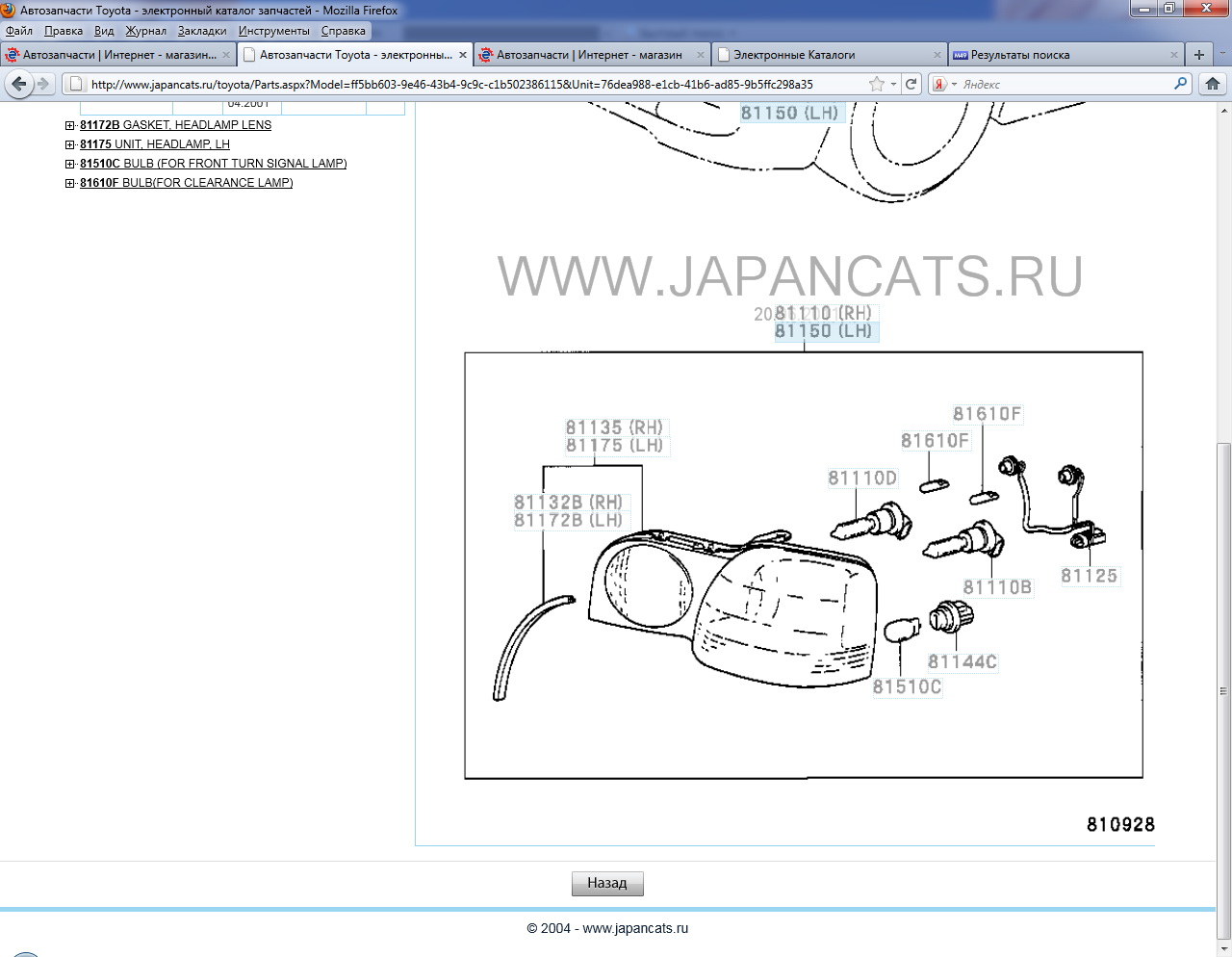1232x957 pixels.
Task: Expand the 81172B Gasket Headlamp Lens item
Action: (x=70, y=125)
